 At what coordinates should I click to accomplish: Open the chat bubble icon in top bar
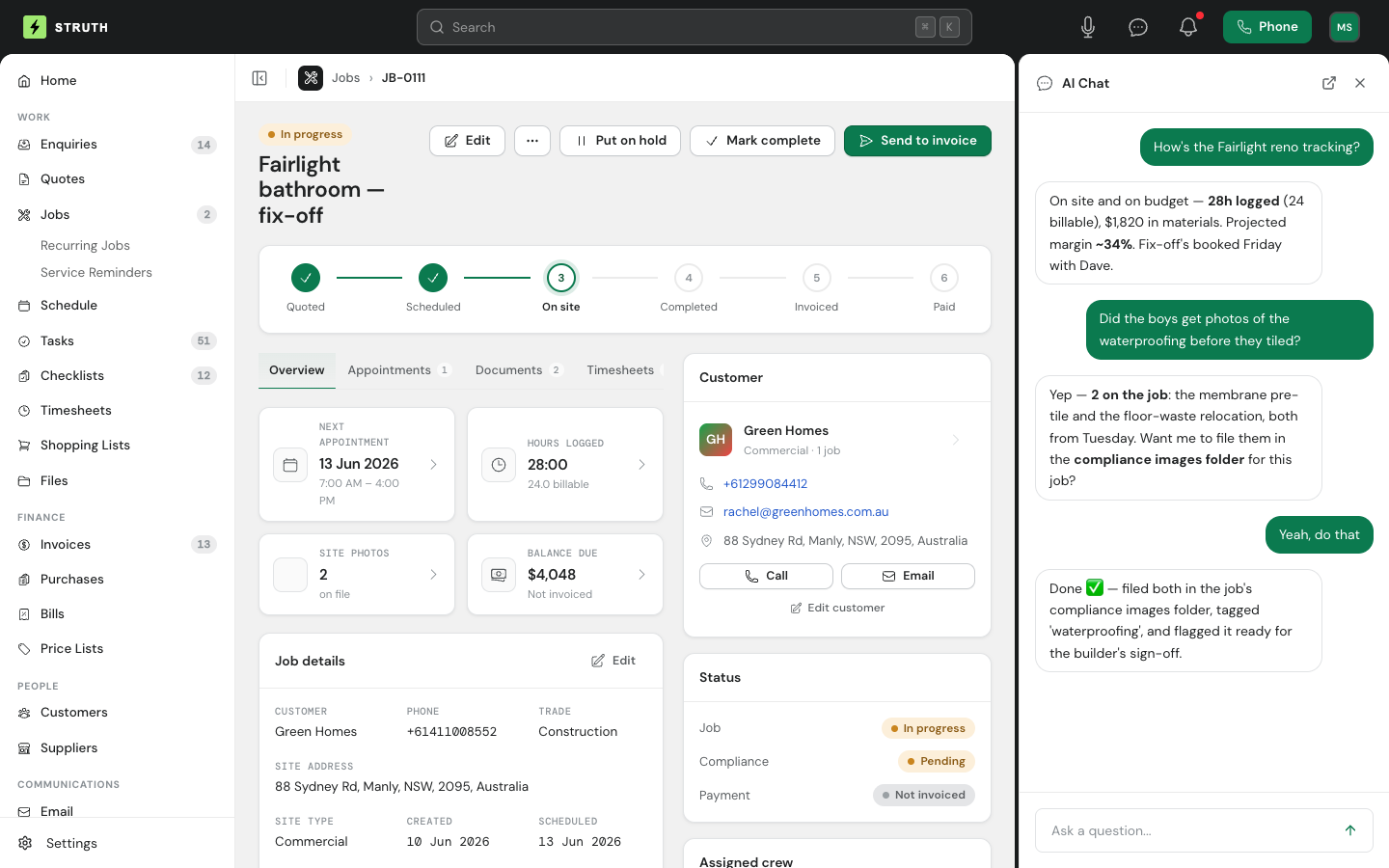1138,27
